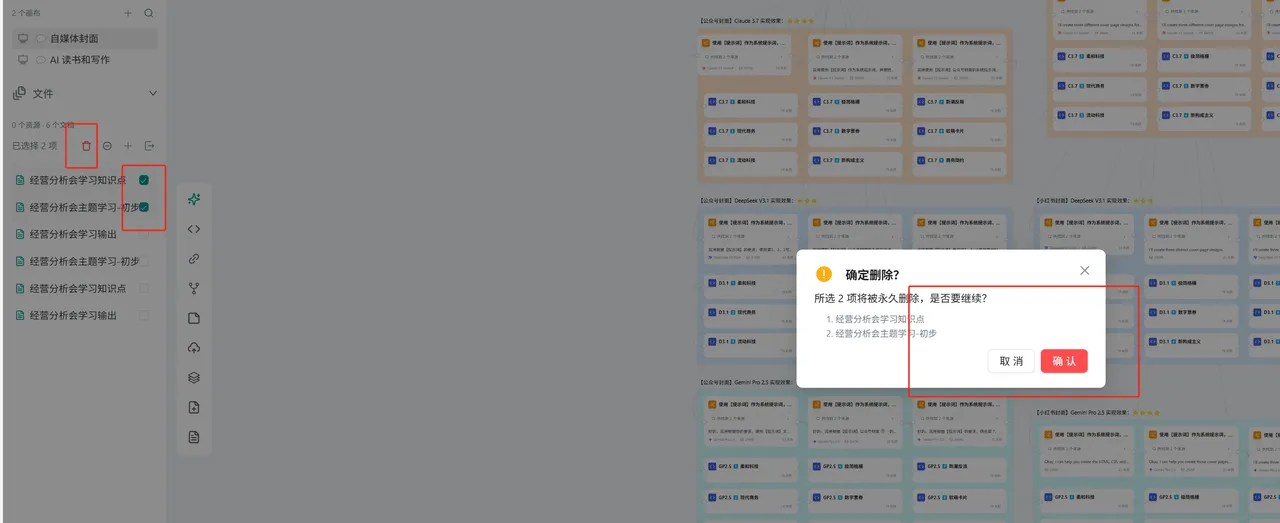Click the 已选择 2 项 selection label
1280x523 pixels.
pyautogui.click(x=35, y=146)
